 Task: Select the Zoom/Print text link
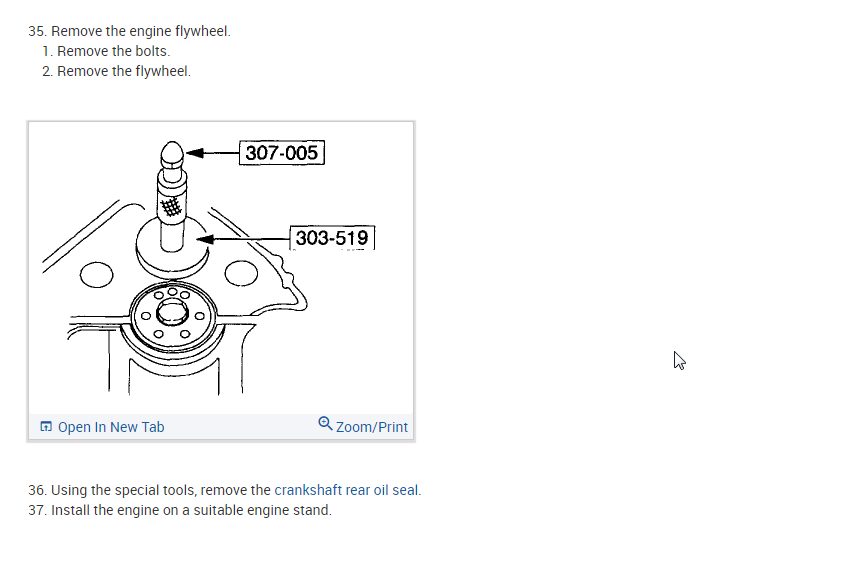coord(372,427)
